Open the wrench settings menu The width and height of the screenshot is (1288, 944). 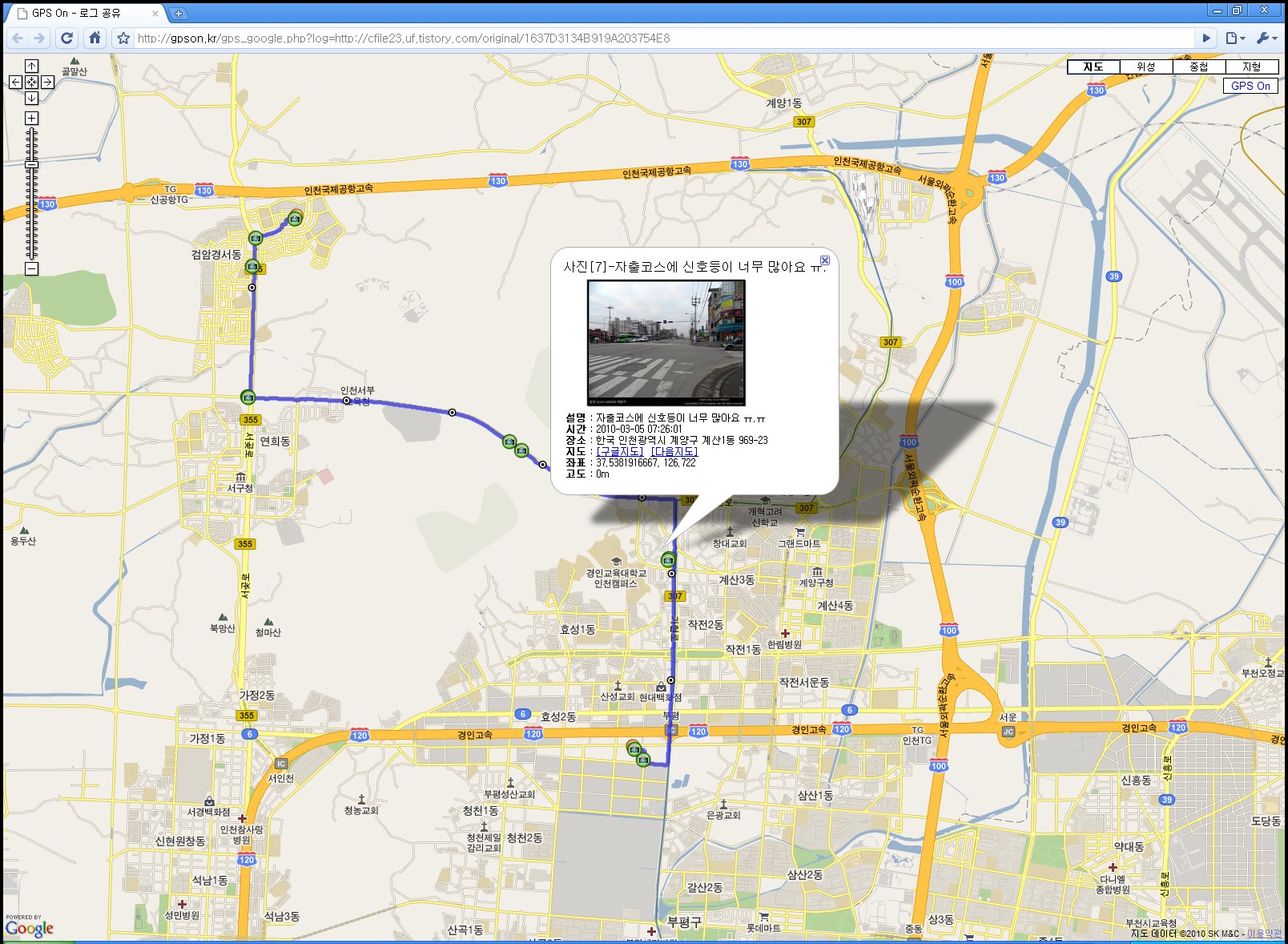click(x=1267, y=38)
